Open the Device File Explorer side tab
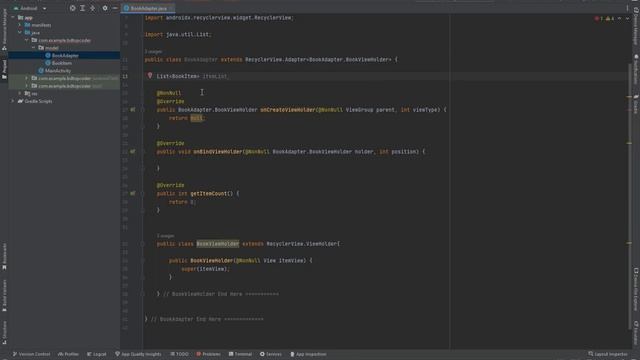This screenshot has height=360, width=640. 636,290
